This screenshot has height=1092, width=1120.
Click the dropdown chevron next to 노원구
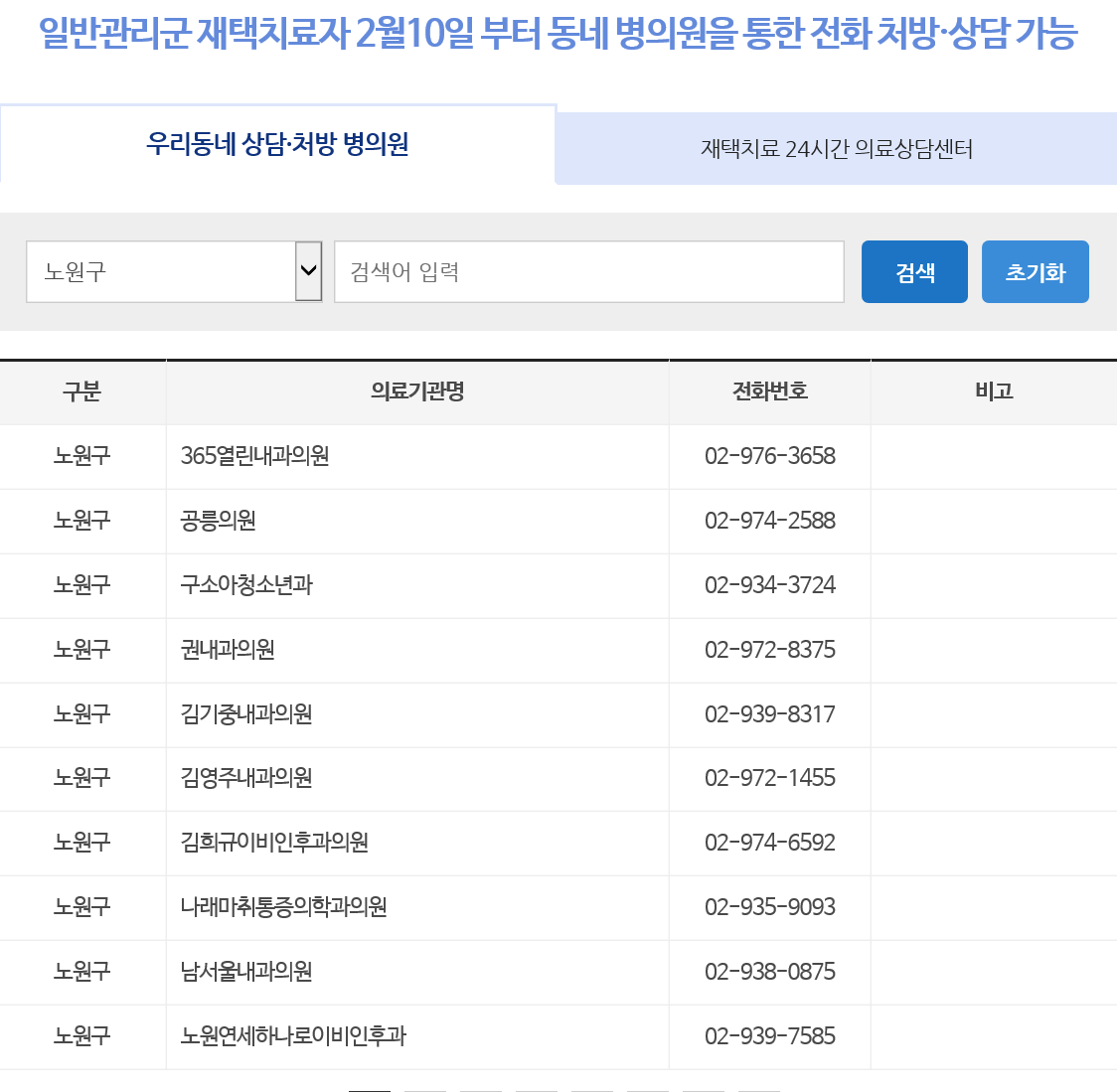(309, 271)
